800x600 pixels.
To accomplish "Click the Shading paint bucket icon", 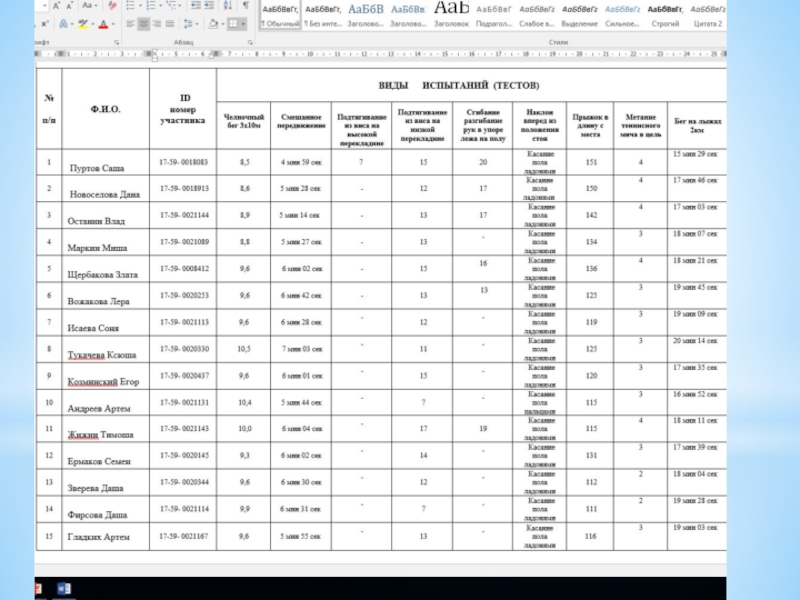I will click(214, 23).
